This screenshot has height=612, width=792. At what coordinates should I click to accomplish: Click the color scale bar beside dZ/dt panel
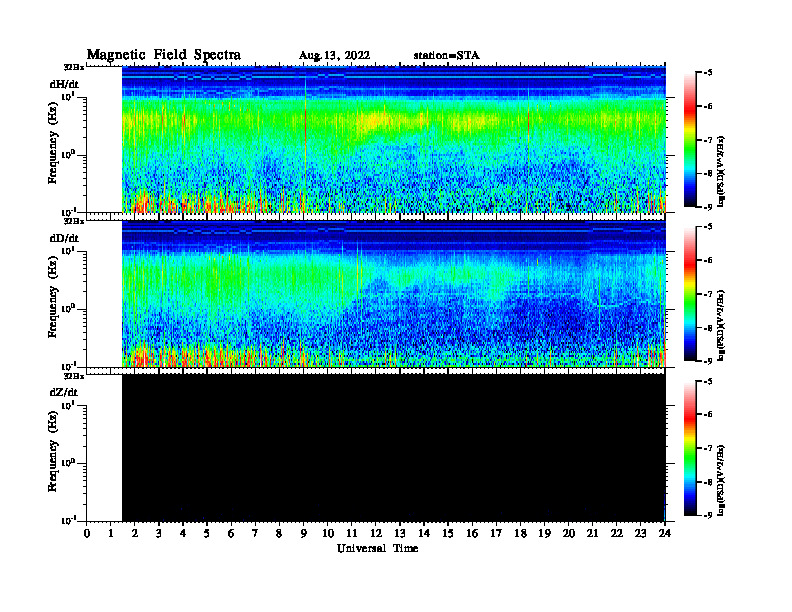[689, 448]
